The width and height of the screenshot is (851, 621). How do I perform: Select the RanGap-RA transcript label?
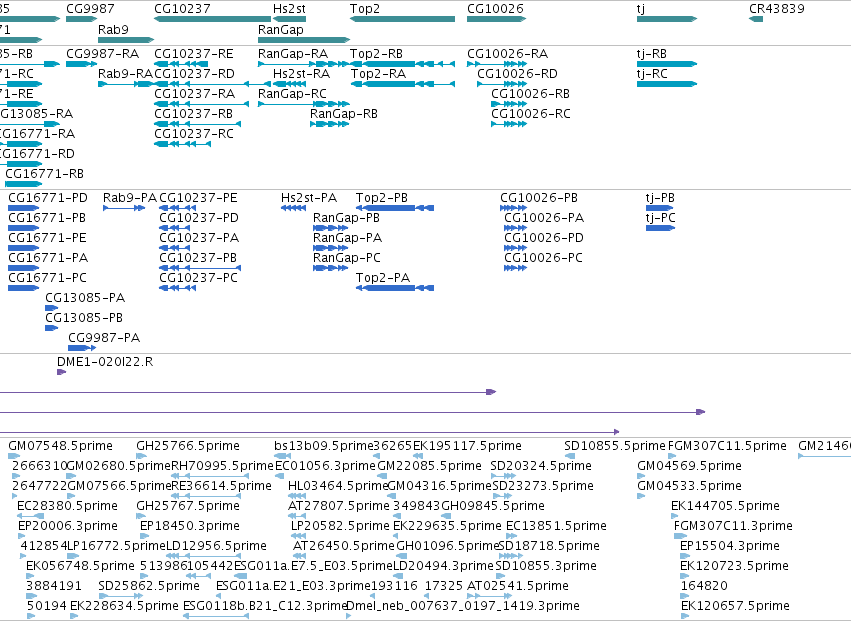point(293,54)
